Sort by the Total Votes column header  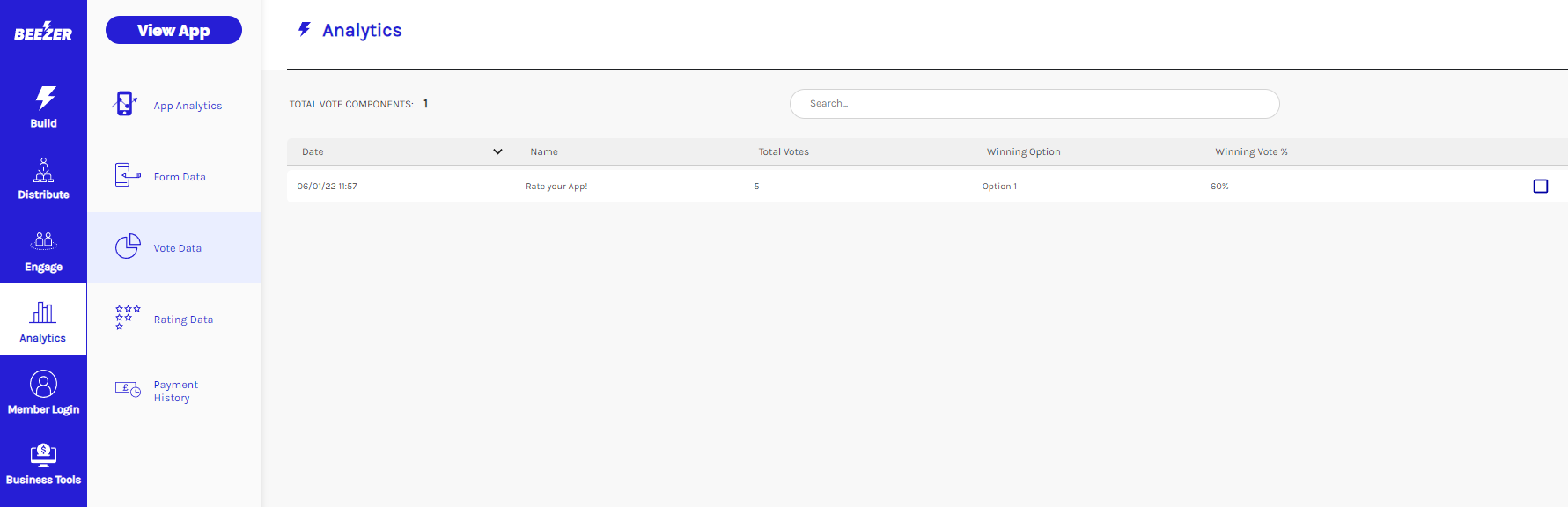[x=784, y=151]
